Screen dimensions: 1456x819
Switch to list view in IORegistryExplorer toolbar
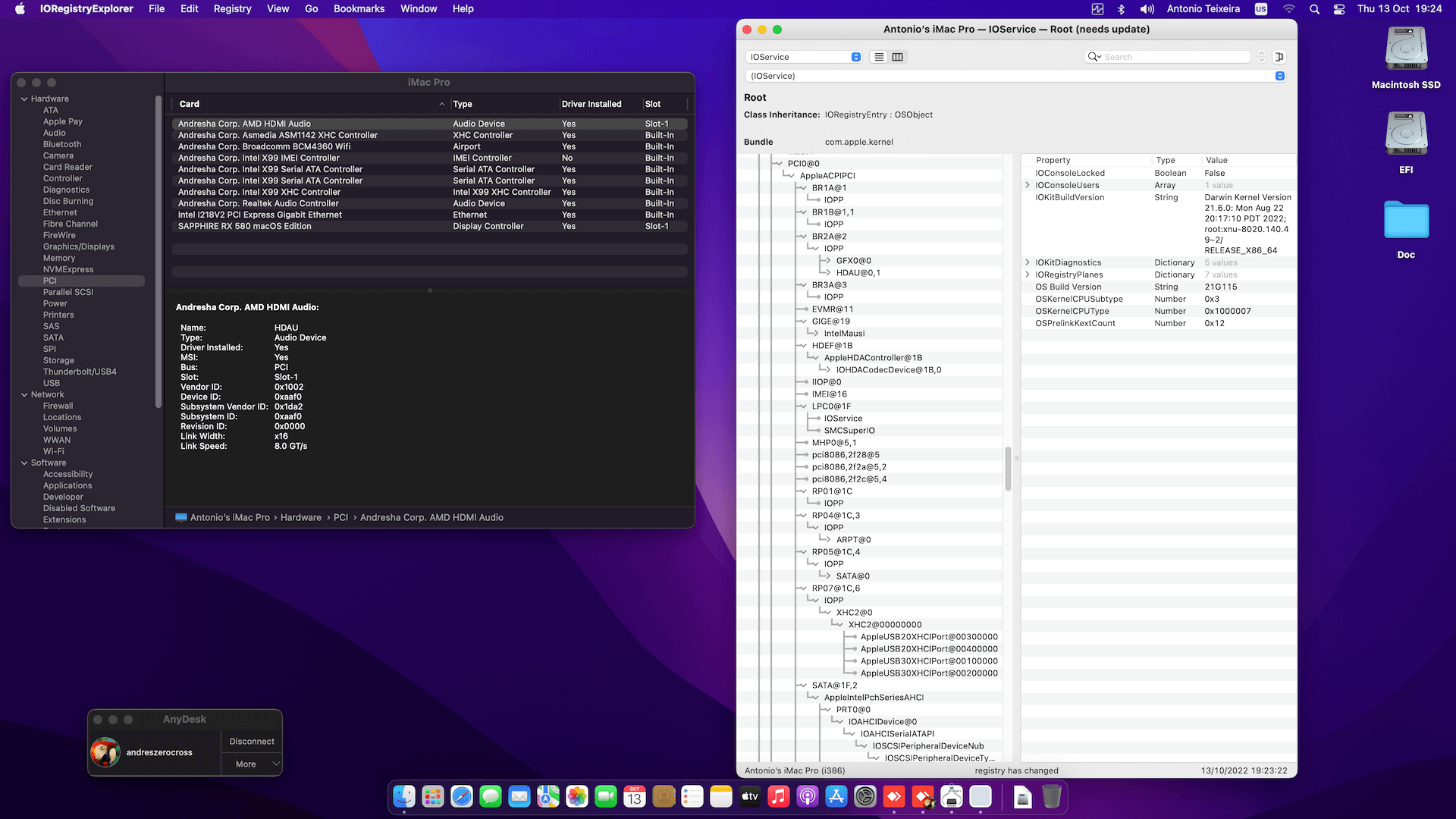point(877,57)
